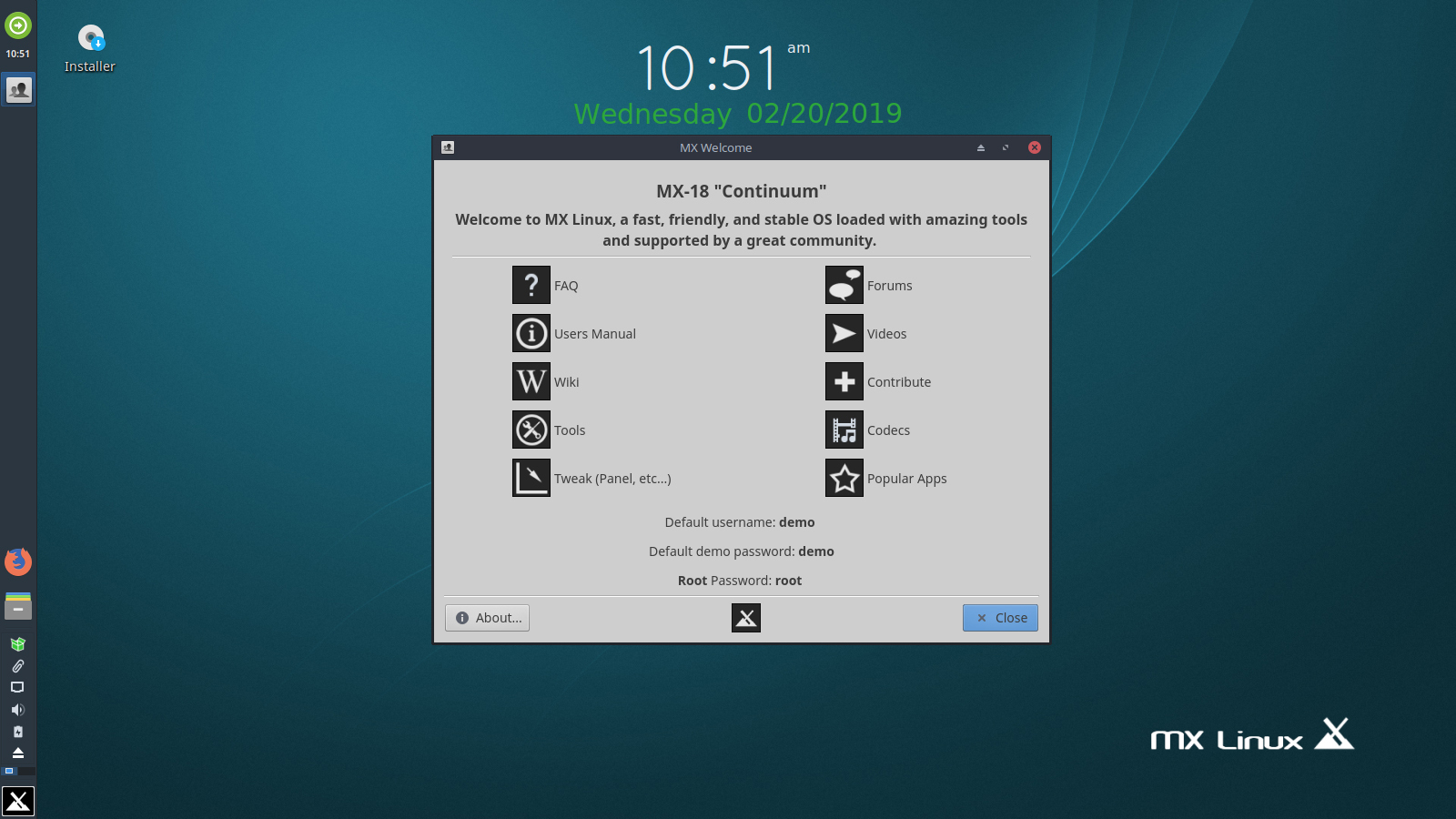Open the file manager drawer icon in panel
Screen dimensions: 1456x819
coord(18,606)
